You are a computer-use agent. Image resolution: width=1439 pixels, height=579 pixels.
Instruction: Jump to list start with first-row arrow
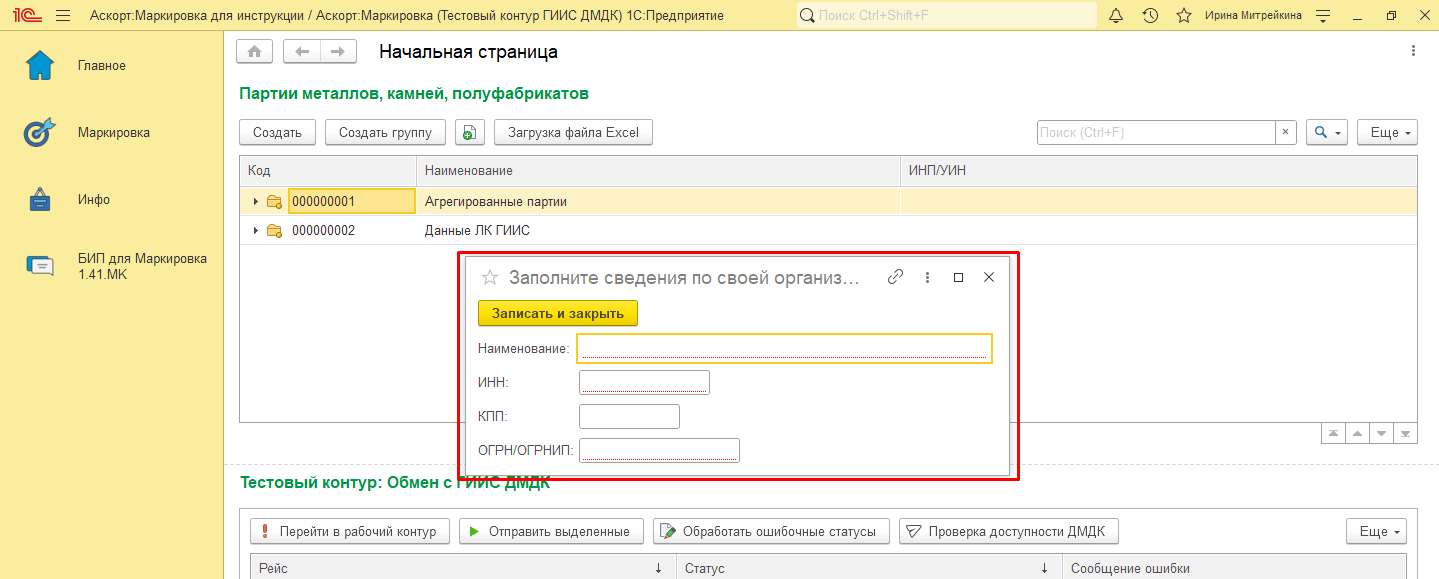tap(1333, 433)
